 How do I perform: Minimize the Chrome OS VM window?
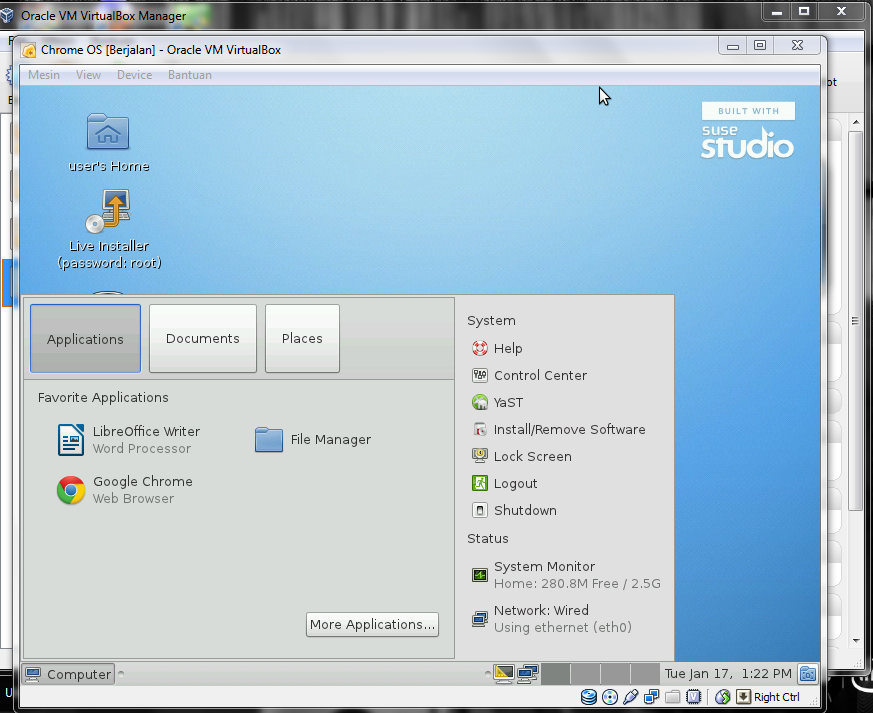[x=733, y=46]
